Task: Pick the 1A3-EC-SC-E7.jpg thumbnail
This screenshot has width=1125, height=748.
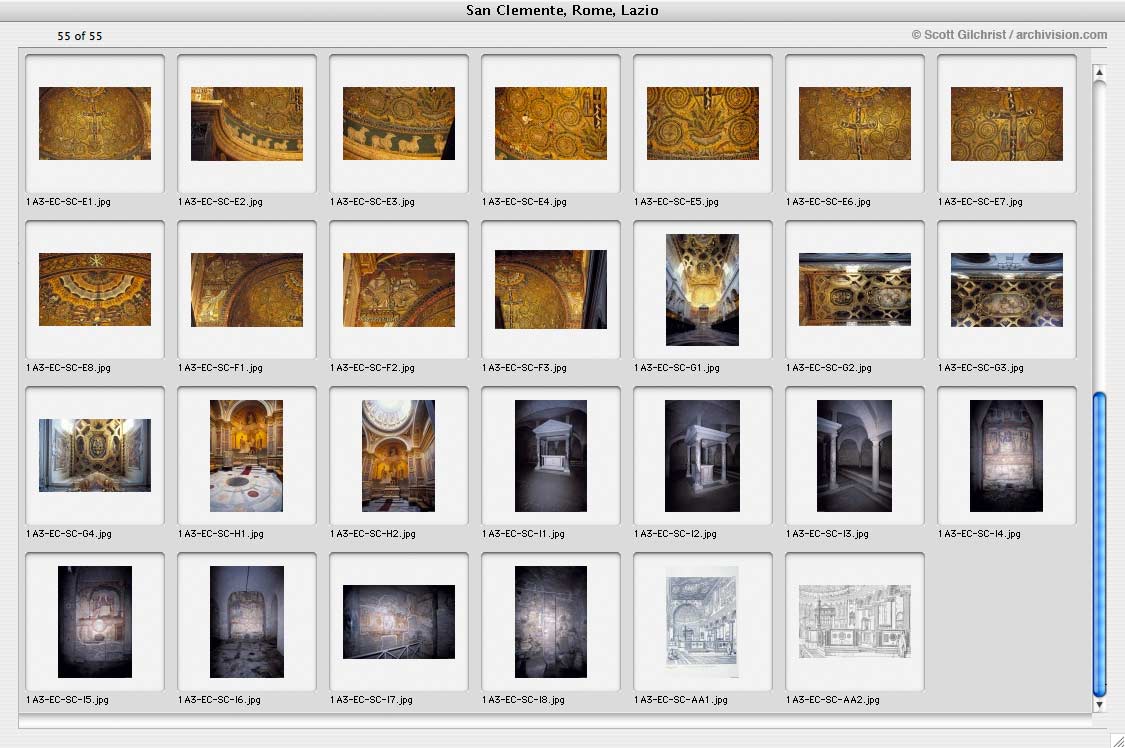Action: tap(1007, 123)
